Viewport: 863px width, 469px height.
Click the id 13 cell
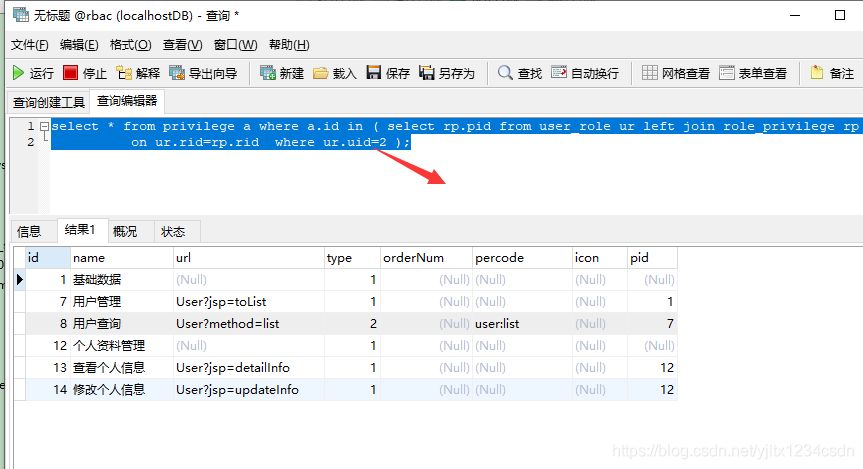(47, 368)
